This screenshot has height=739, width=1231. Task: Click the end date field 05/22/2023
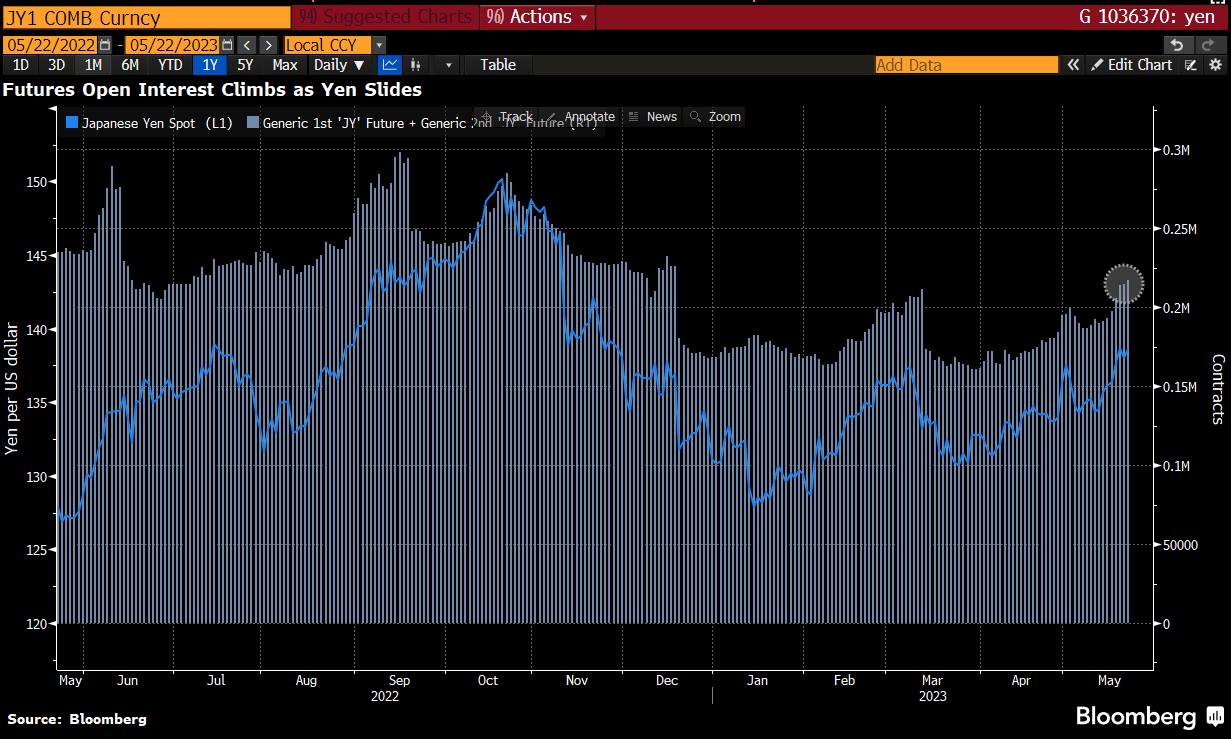173,45
